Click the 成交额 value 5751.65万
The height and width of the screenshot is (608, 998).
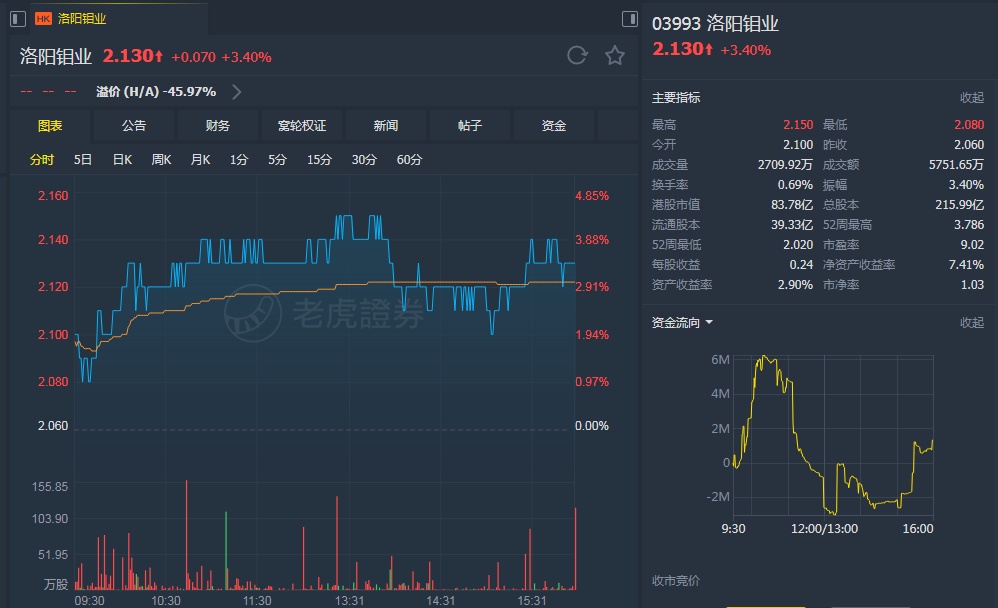coord(956,165)
